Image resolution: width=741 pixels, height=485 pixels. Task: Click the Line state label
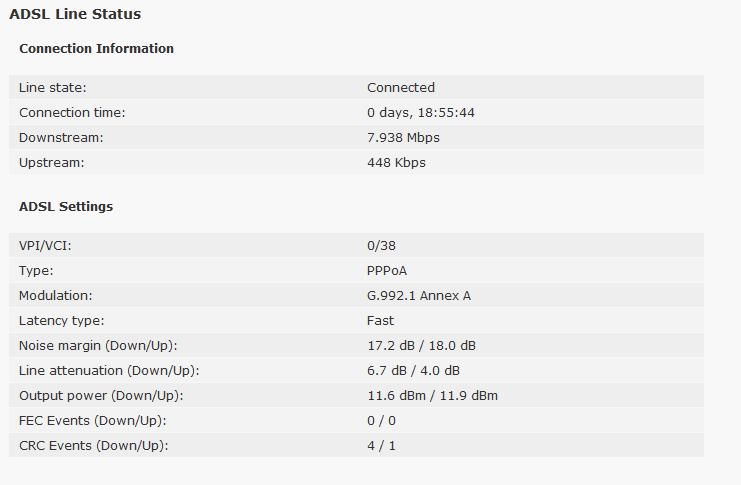(x=52, y=87)
